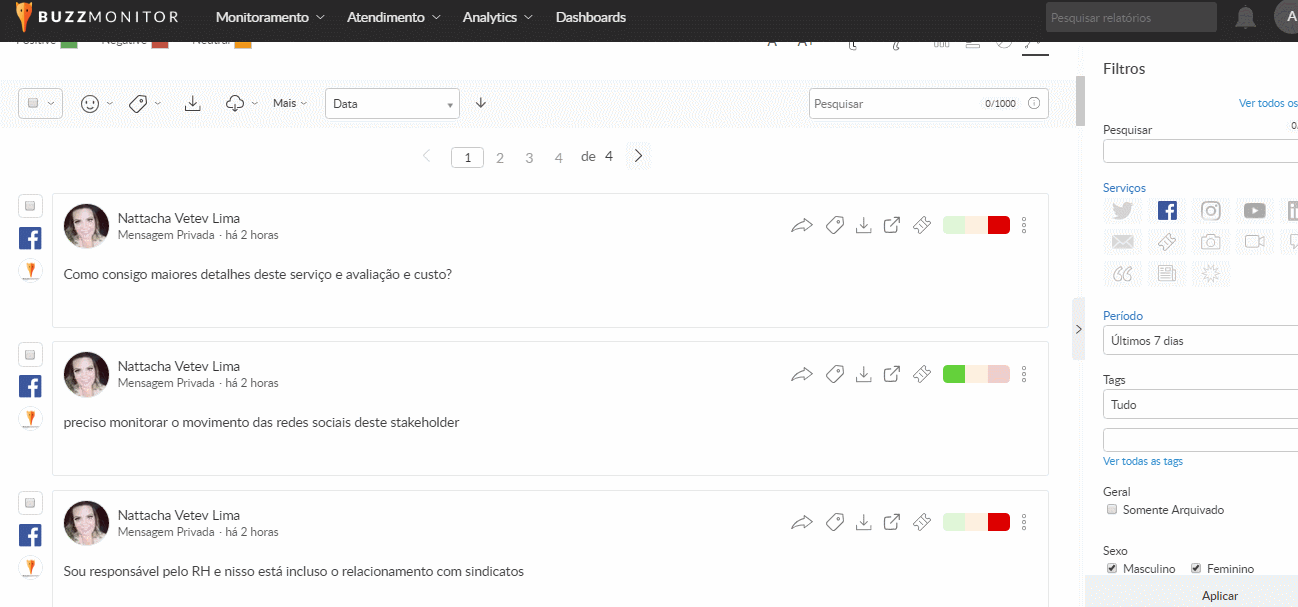The height and width of the screenshot is (607, 1298).
Task: Click the share arrow on first message
Action: 802,226
